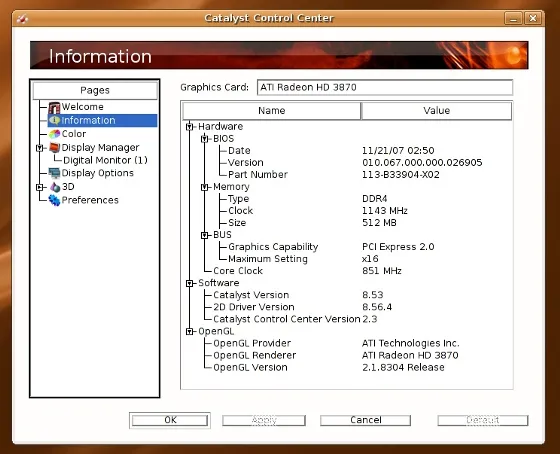560x454 pixels.
Task: Minimize the Catalyst Control Center window
Action: pyautogui.click(x=514, y=18)
